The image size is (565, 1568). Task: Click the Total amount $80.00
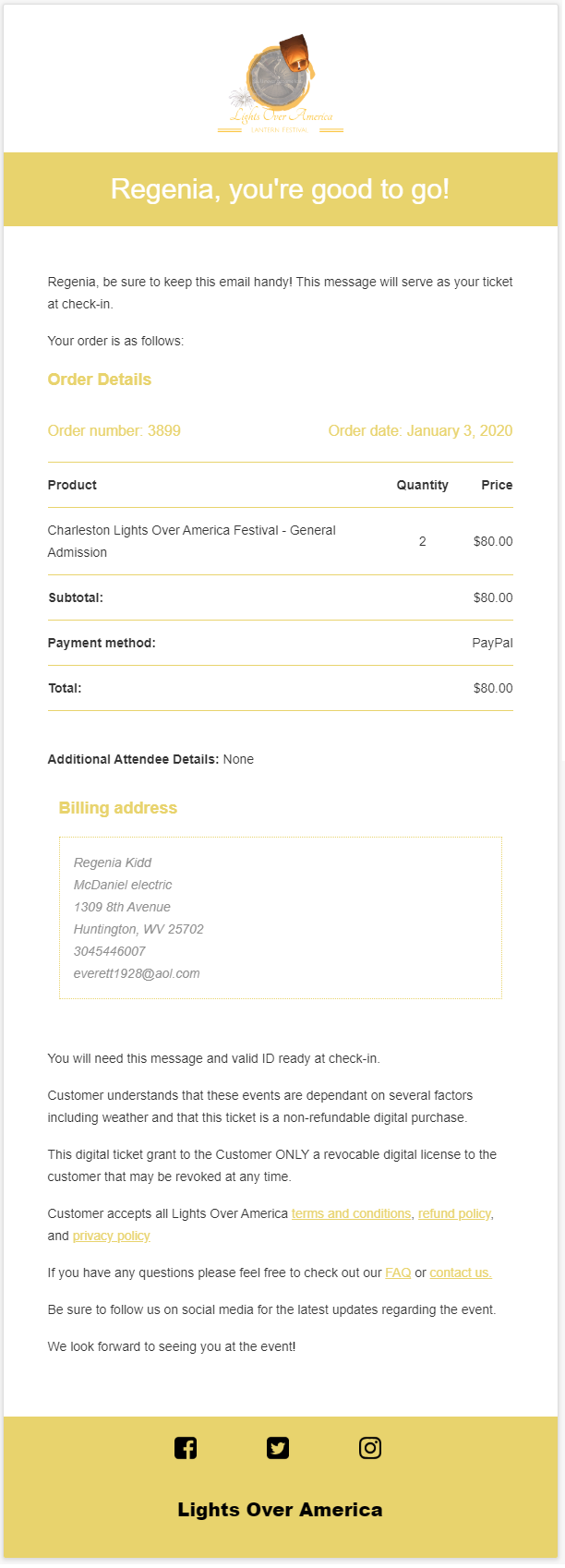pyautogui.click(x=493, y=688)
